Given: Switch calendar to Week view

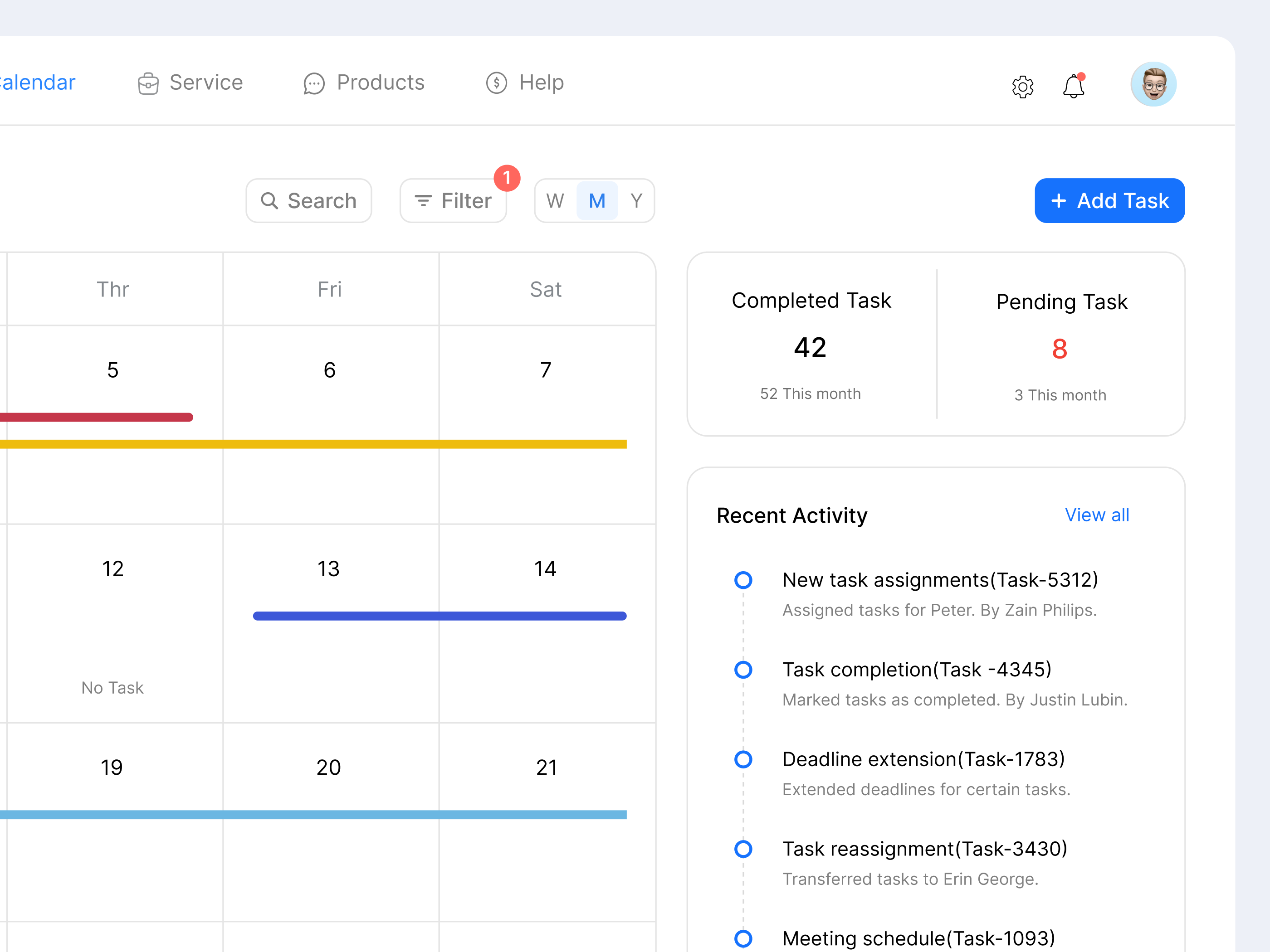Looking at the screenshot, I should coord(555,201).
